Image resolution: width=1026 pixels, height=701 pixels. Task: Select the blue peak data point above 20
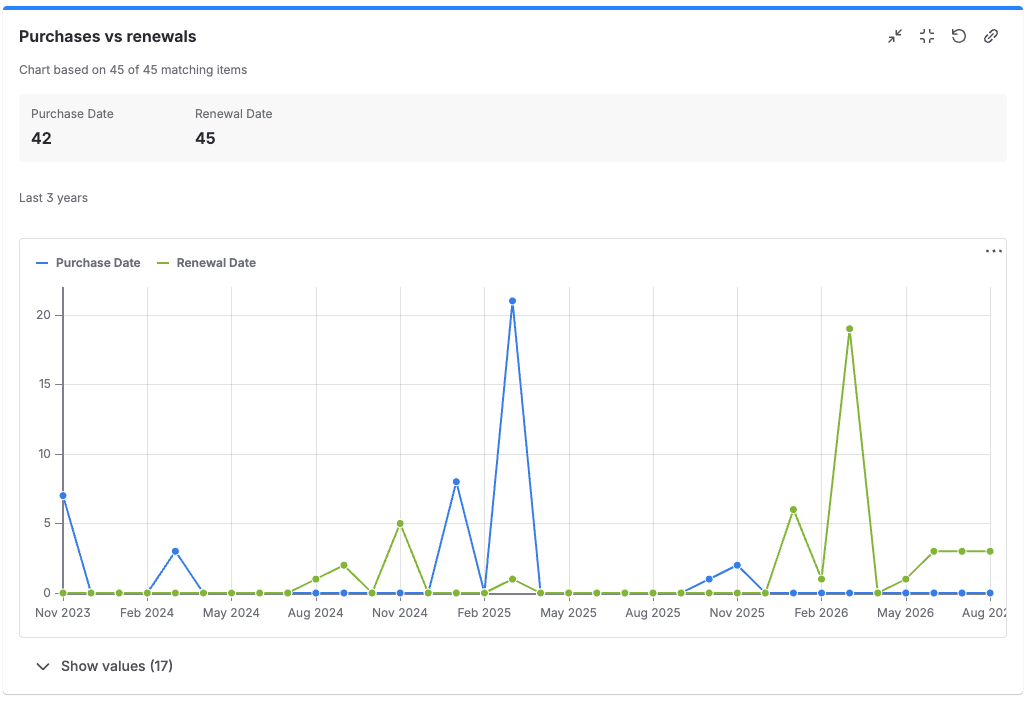coord(512,301)
